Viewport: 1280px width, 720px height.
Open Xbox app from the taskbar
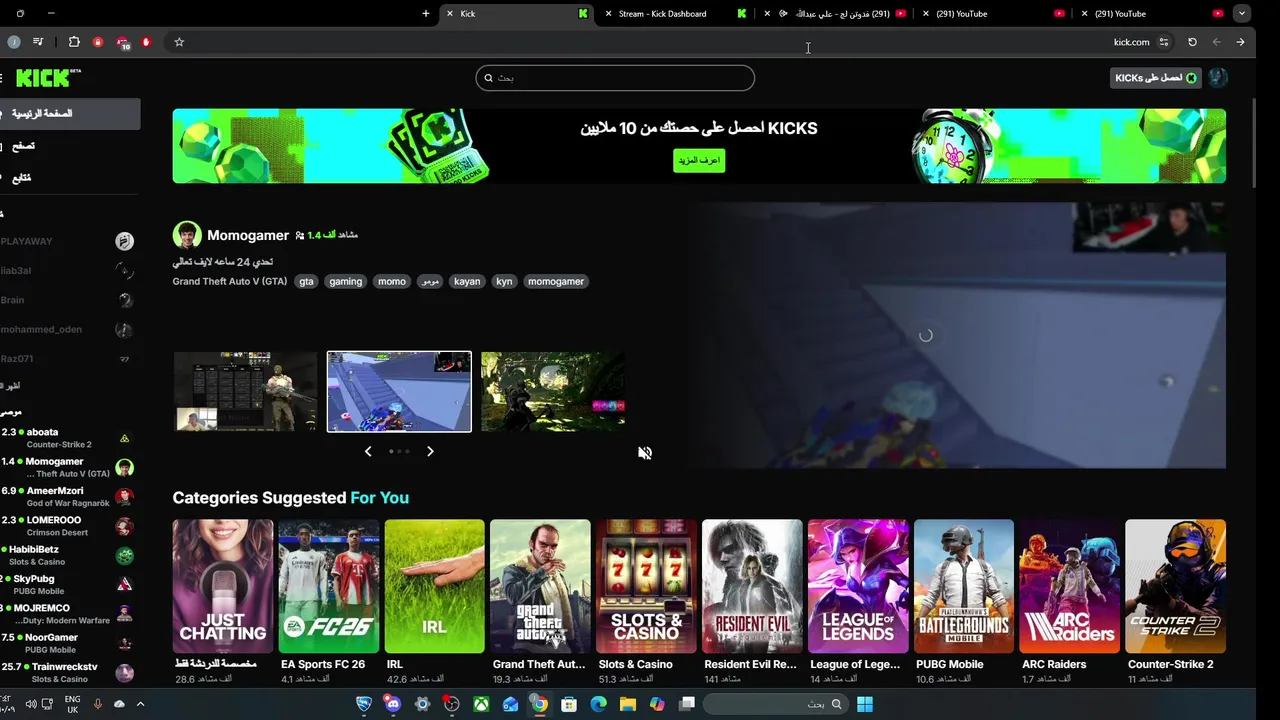click(481, 704)
